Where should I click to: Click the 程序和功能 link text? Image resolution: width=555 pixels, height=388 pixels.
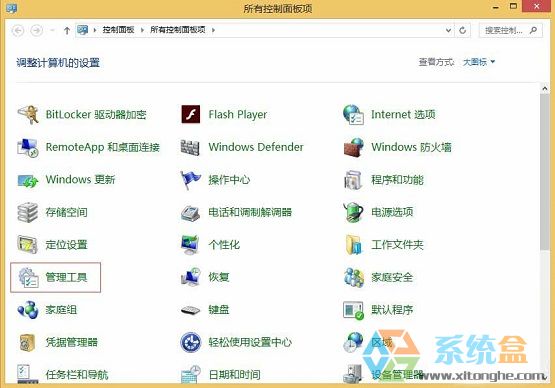(397, 180)
